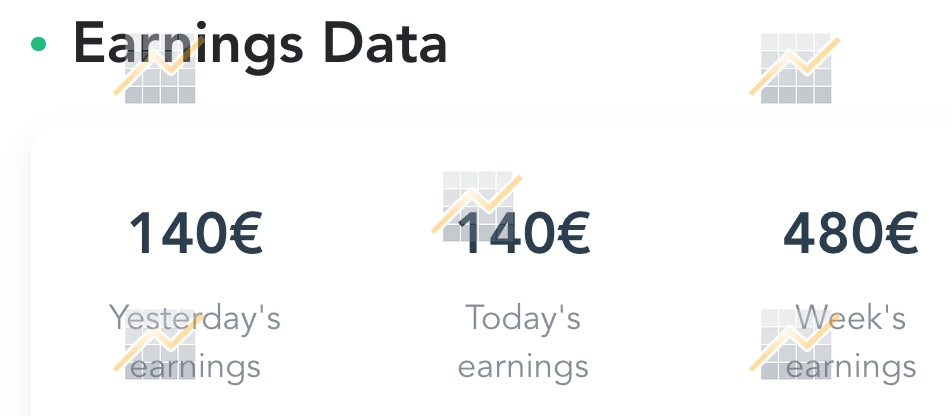
Task: Open chart icon overlapping Week's earnings label
Action: (795, 344)
